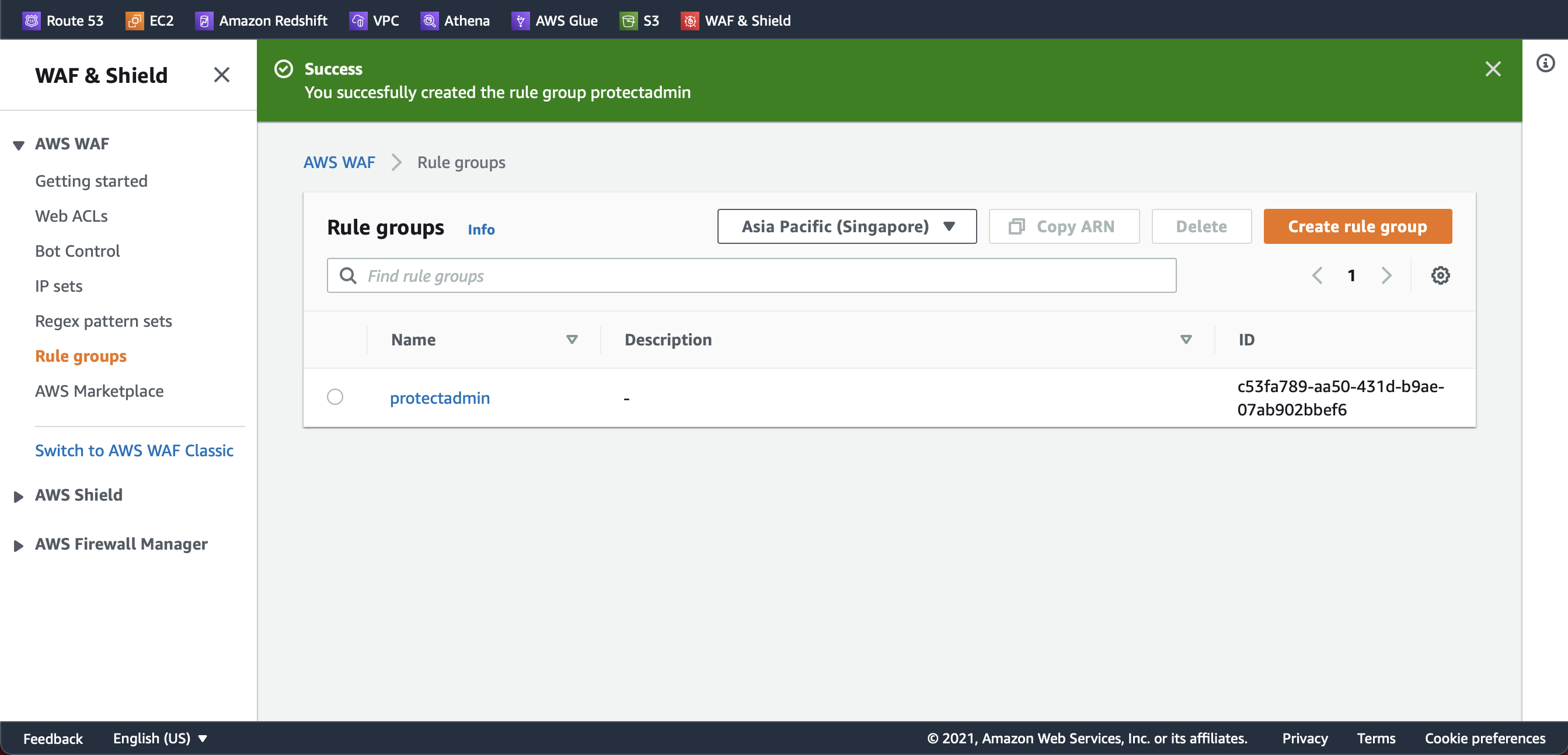This screenshot has width=1568, height=755.
Task: Click the Feedback link in footer
Action: point(53,738)
